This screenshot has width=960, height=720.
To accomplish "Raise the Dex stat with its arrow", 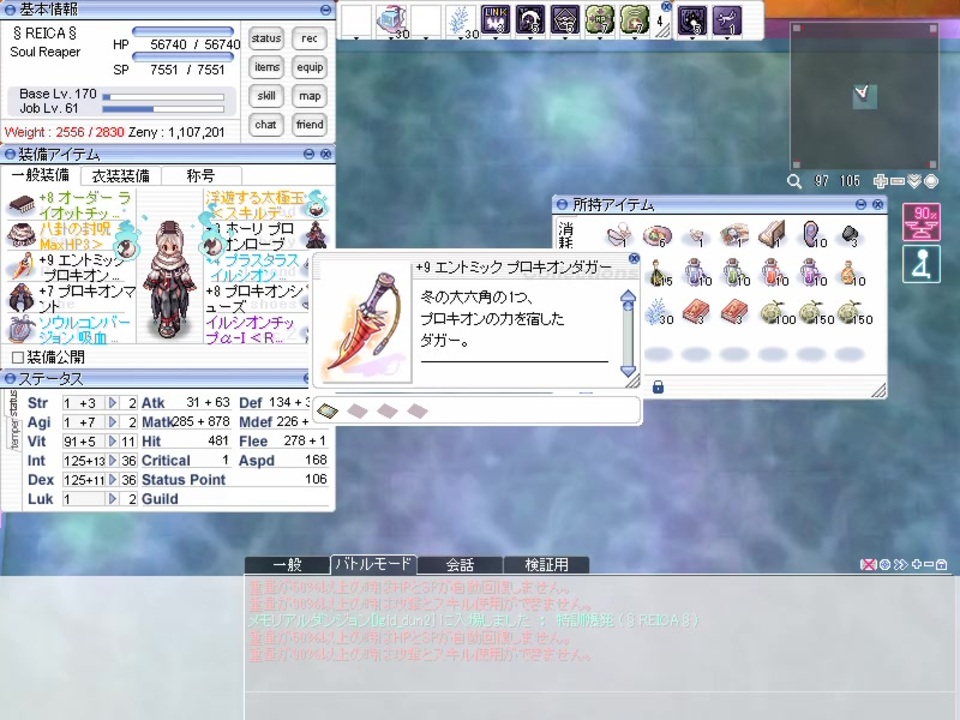I will [x=112, y=480].
